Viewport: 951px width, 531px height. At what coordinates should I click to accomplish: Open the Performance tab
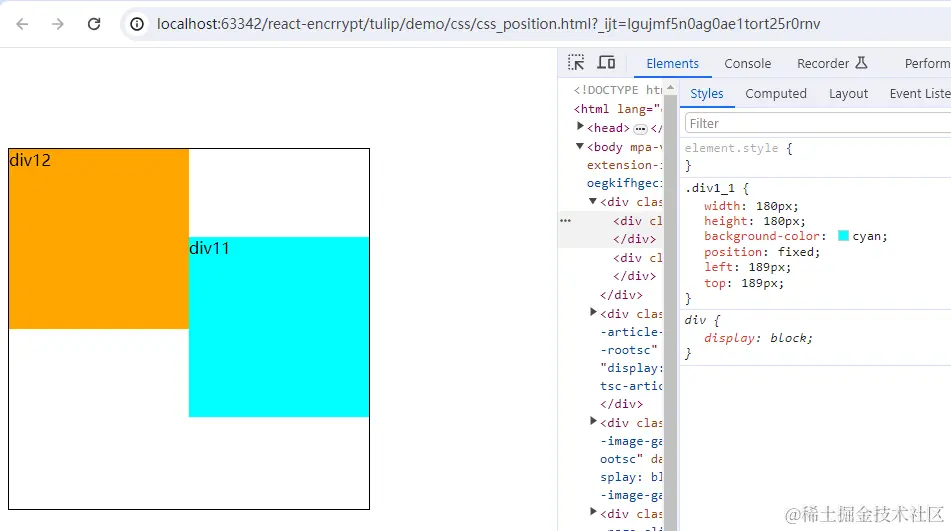tap(927, 63)
